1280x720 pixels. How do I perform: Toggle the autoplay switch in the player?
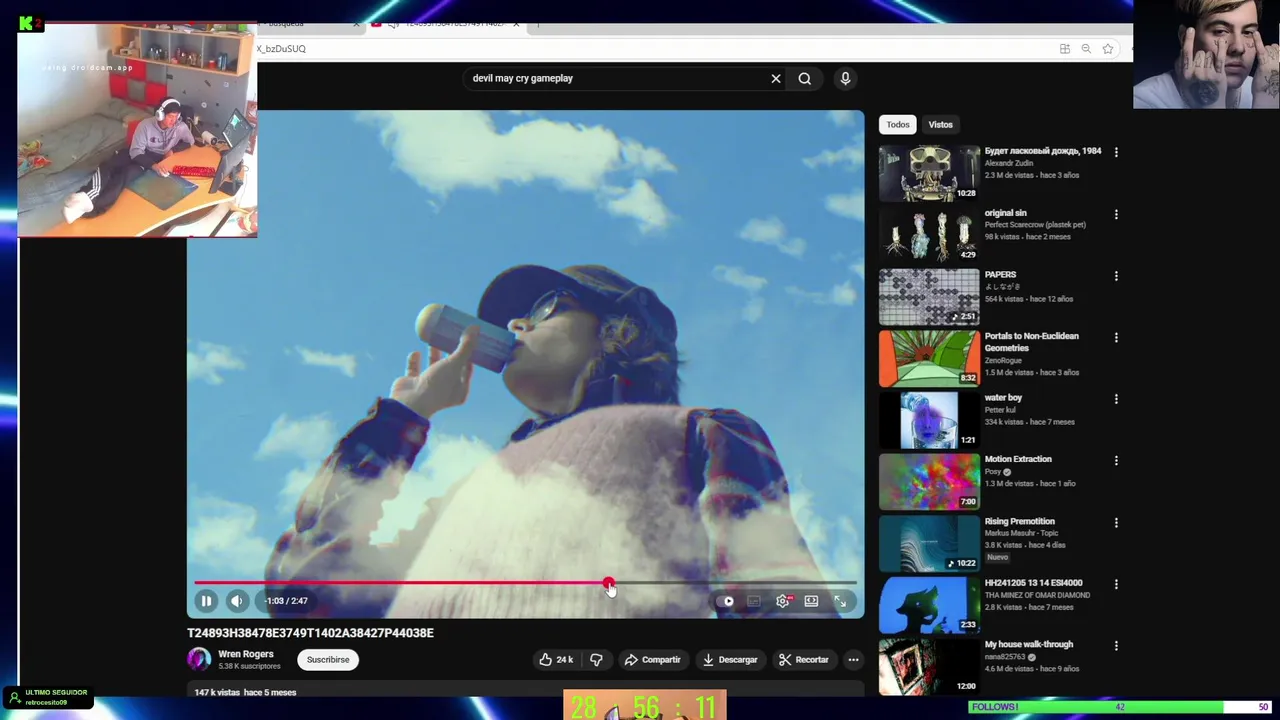click(727, 601)
